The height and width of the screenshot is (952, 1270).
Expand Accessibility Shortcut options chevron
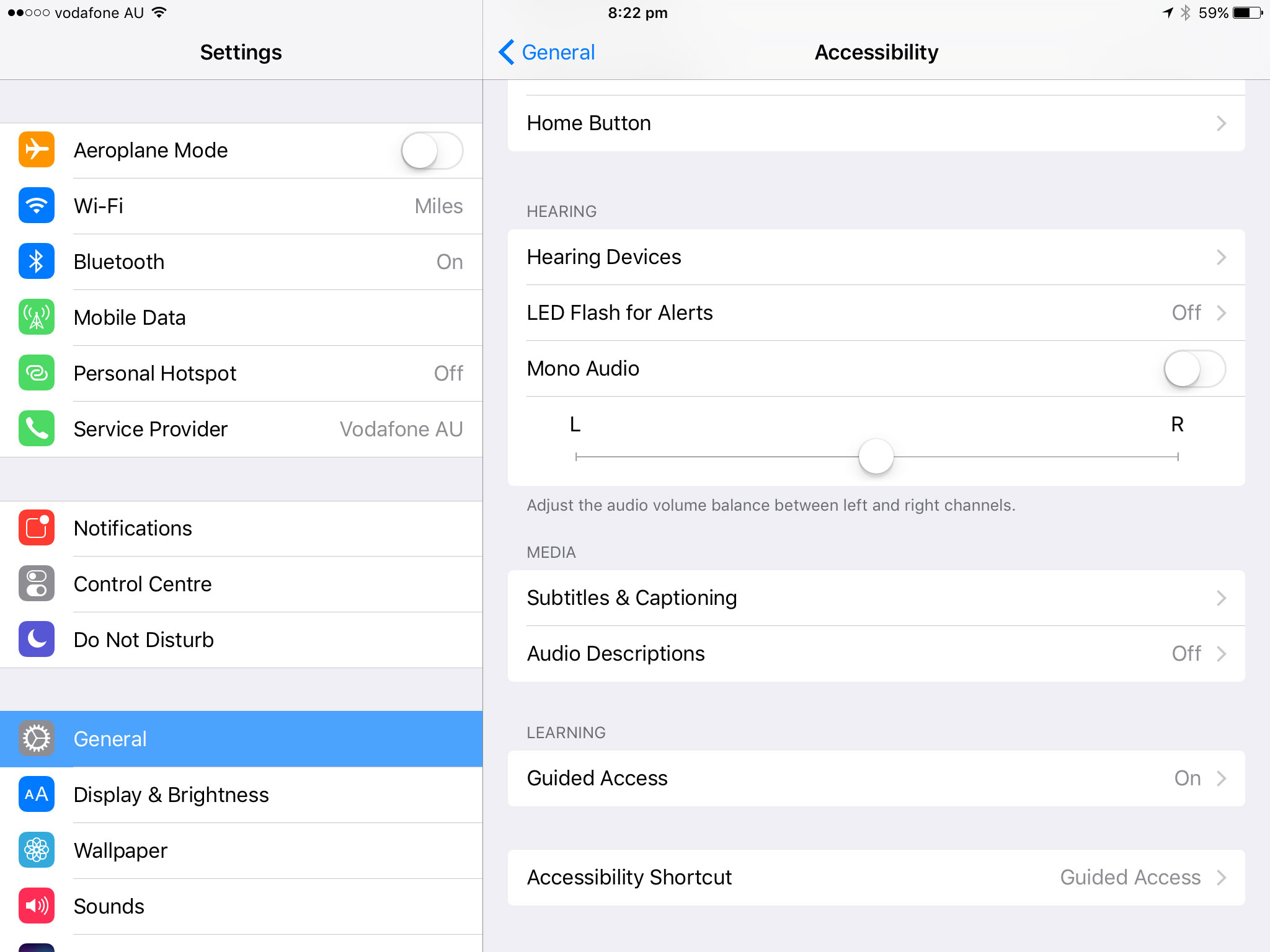(1221, 878)
